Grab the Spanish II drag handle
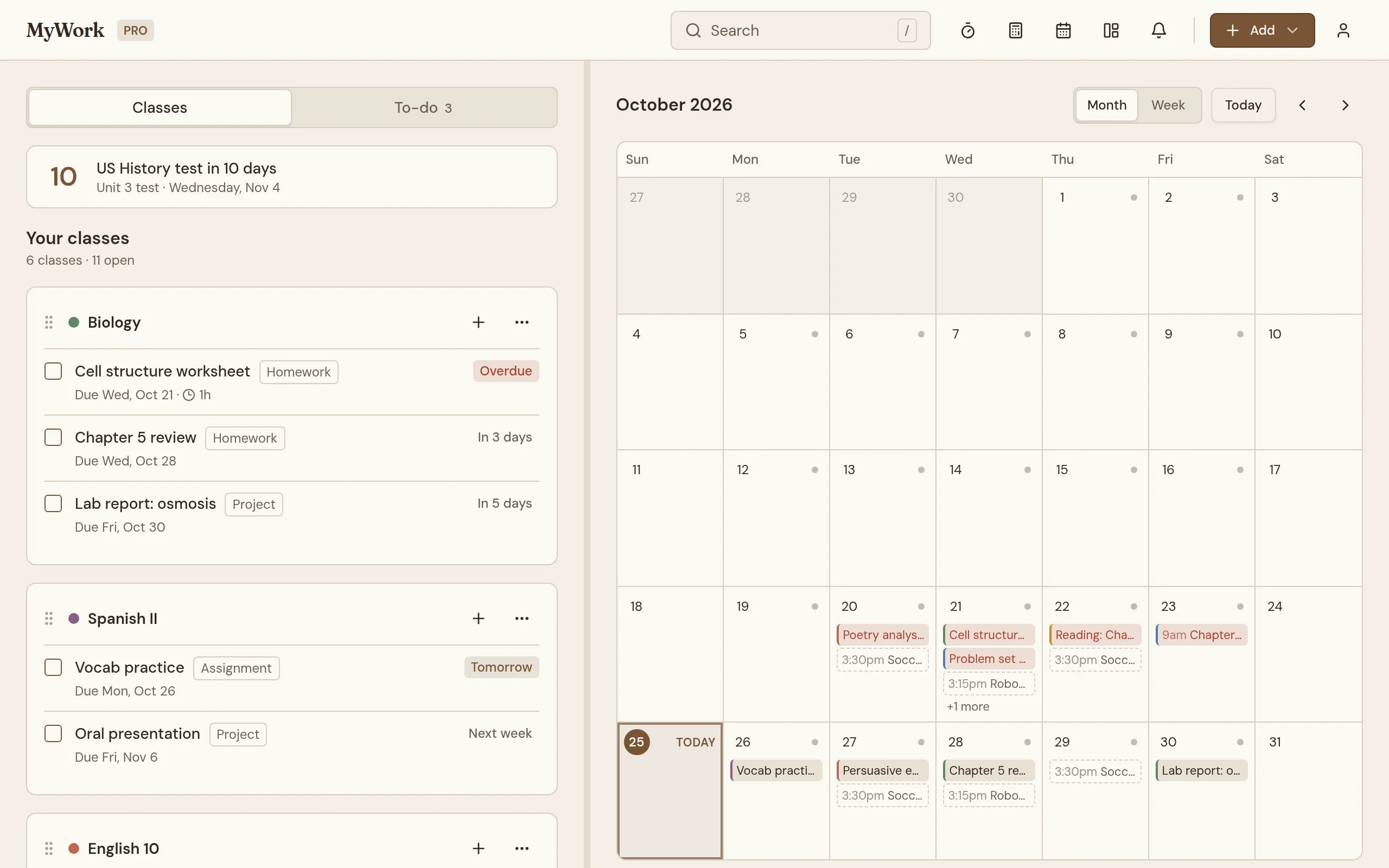The width and height of the screenshot is (1389, 868). (49, 618)
